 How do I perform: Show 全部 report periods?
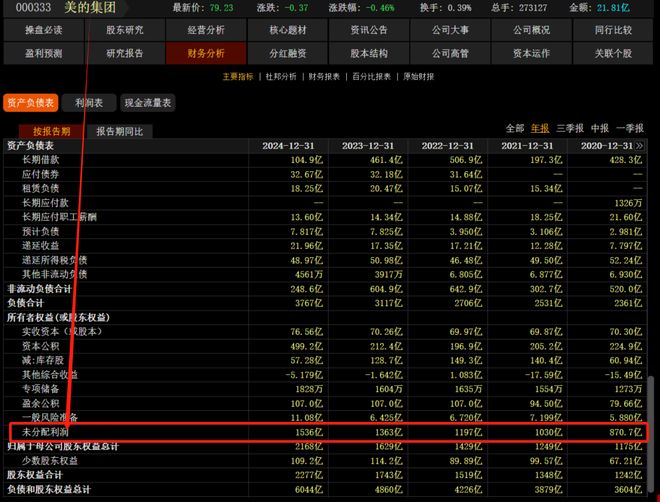click(x=514, y=128)
